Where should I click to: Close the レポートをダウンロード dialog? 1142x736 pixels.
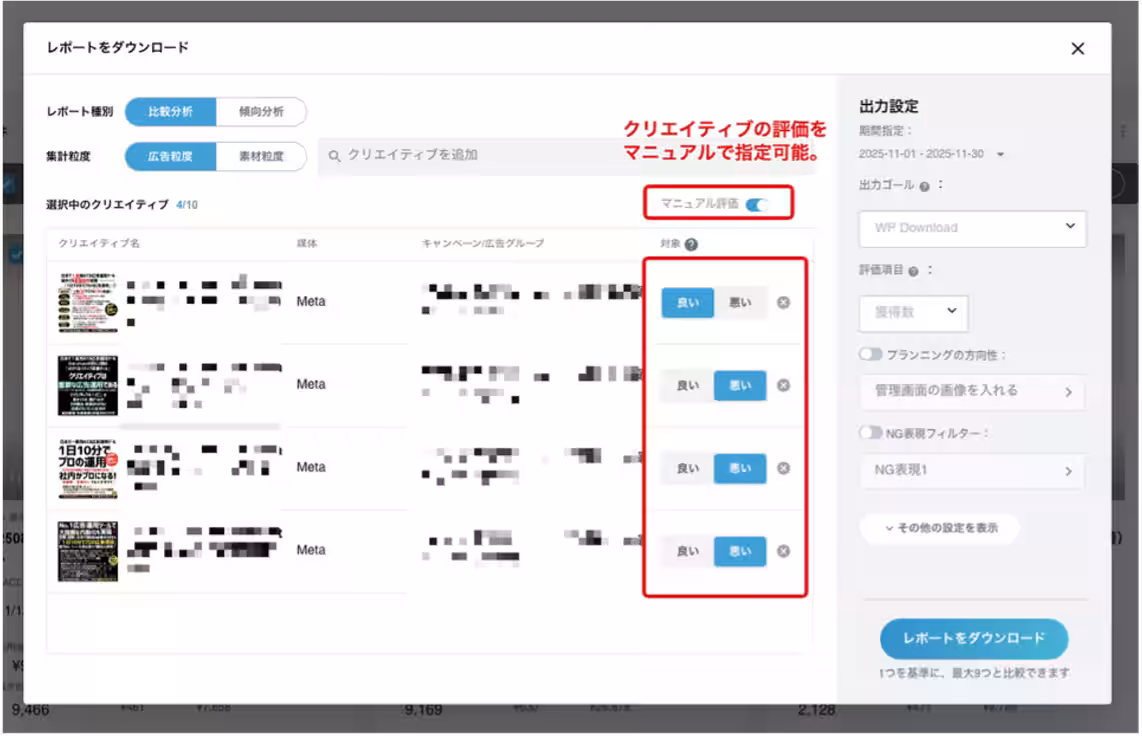[x=1077, y=48]
